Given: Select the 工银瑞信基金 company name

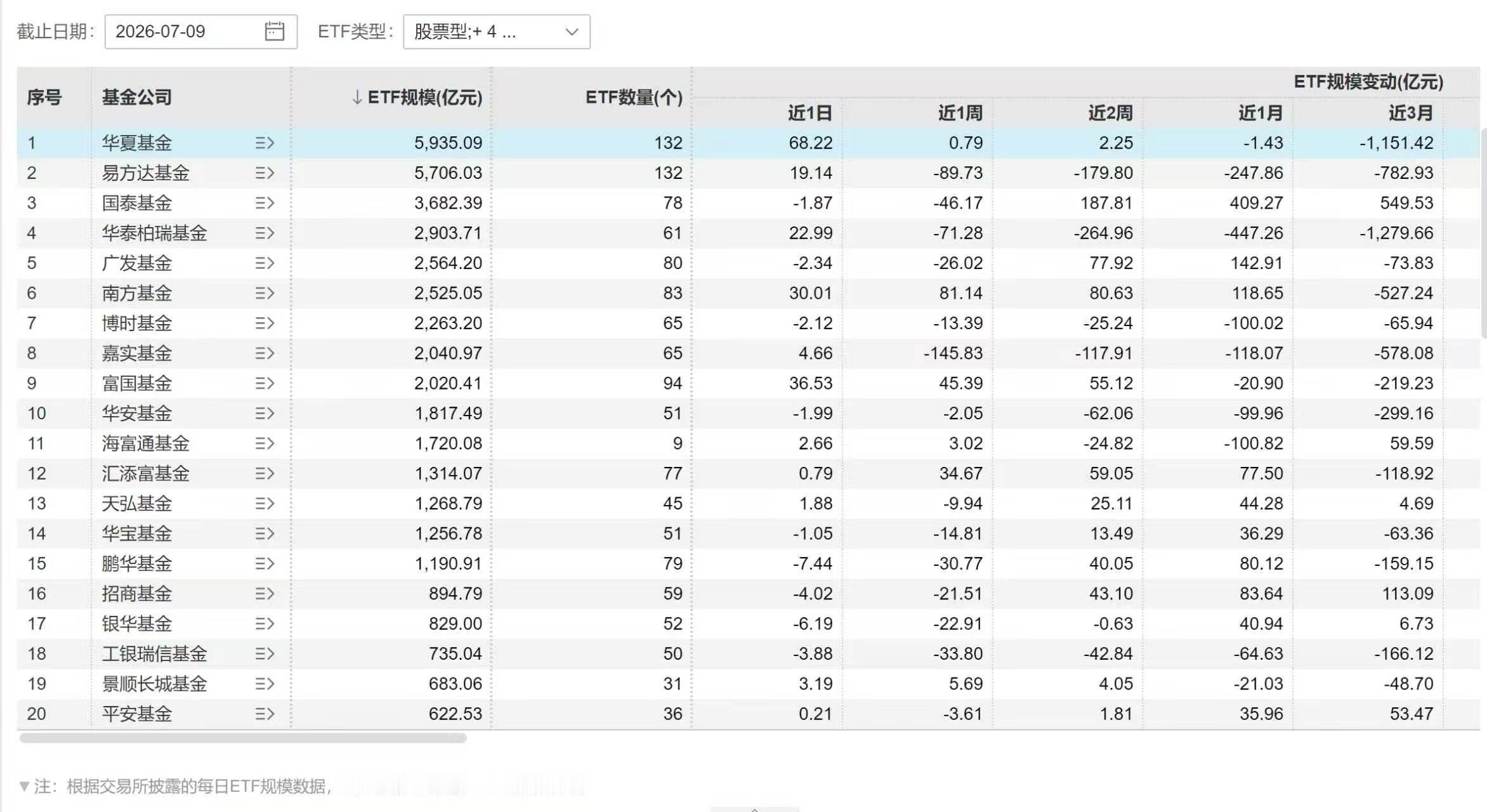Looking at the screenshot, I should 155,653.
